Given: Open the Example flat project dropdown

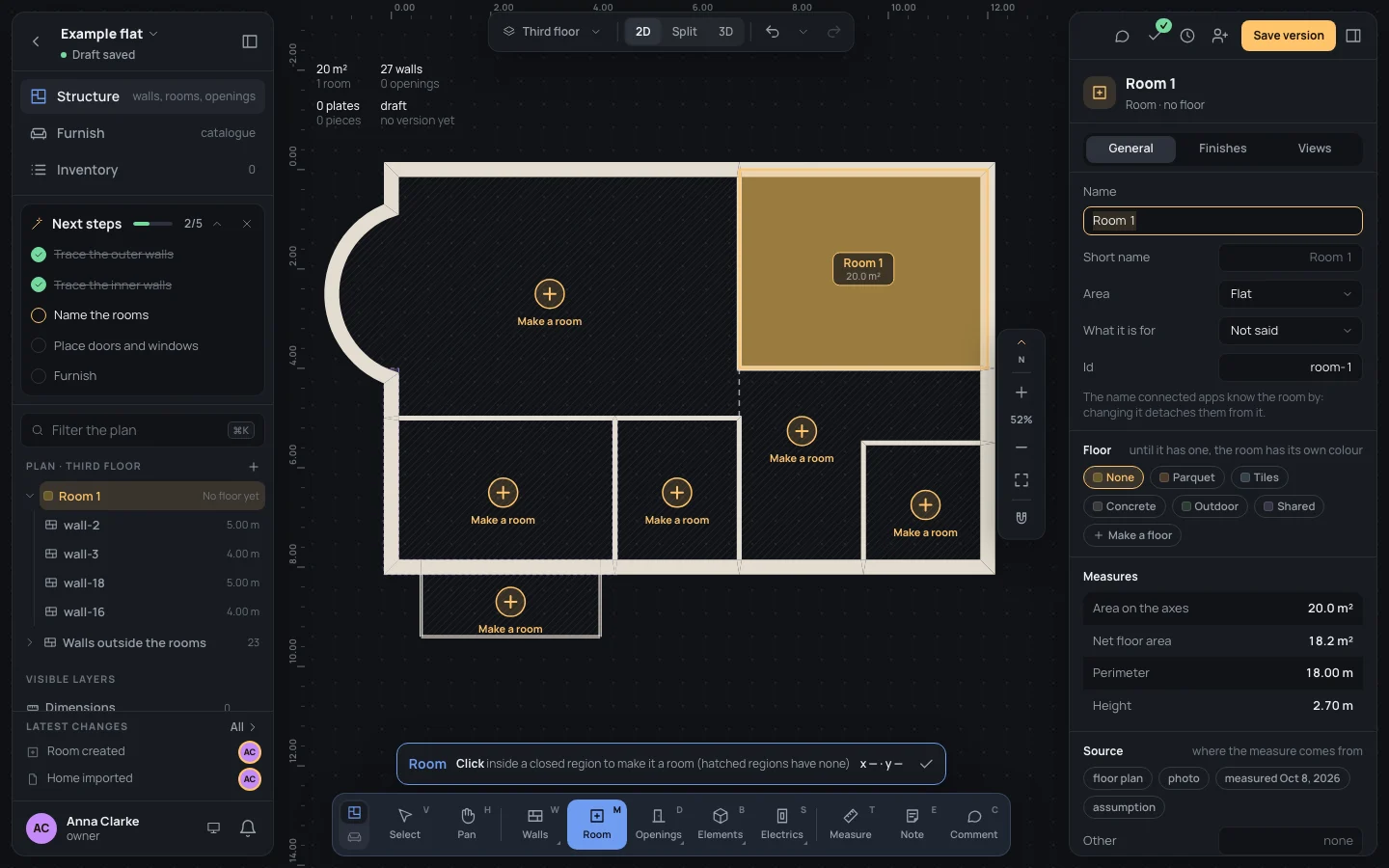Looking at the screenshot, I should [x=109, y=34].
